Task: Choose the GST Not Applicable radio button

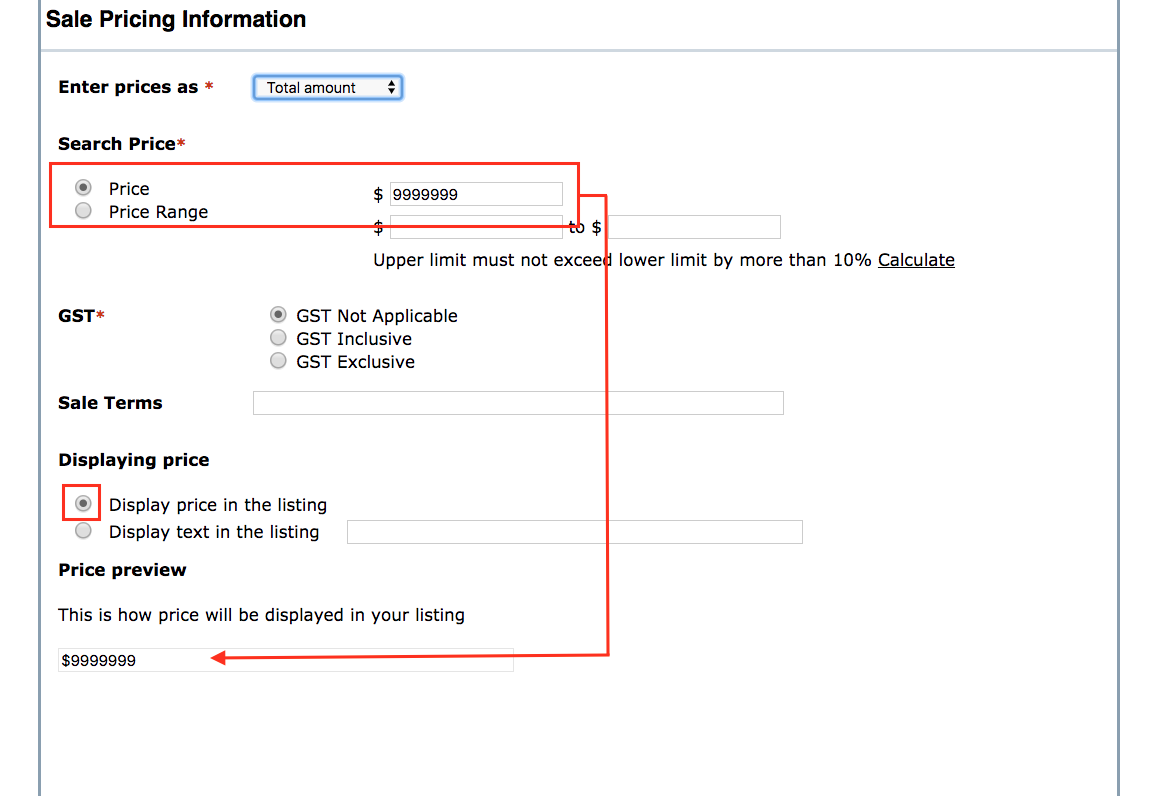Action: point(278,315)
